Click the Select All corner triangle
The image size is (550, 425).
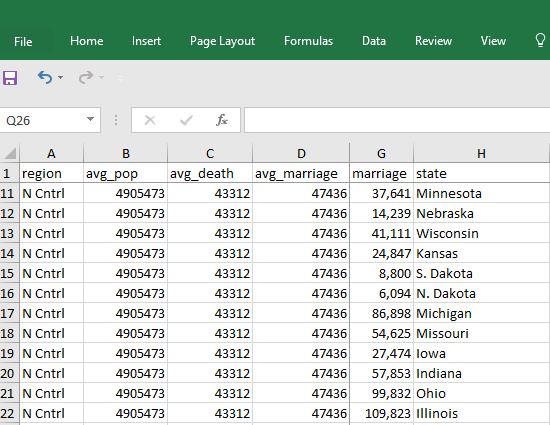10,153
